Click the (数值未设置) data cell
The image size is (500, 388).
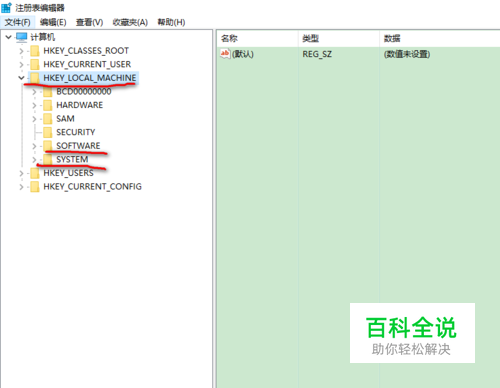[407, 54]
